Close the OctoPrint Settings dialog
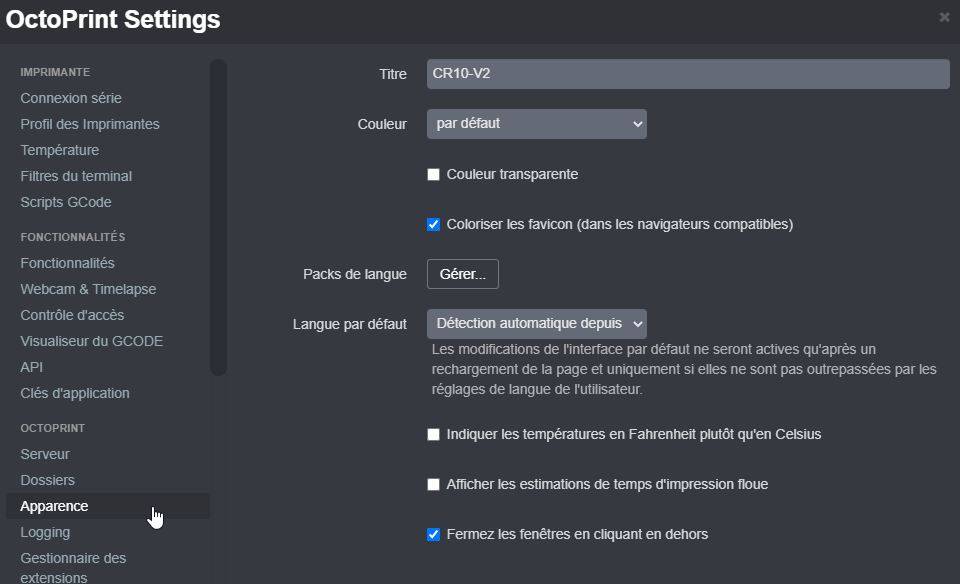The width and height of the screenshot is (960, 584). click(943, 17)
